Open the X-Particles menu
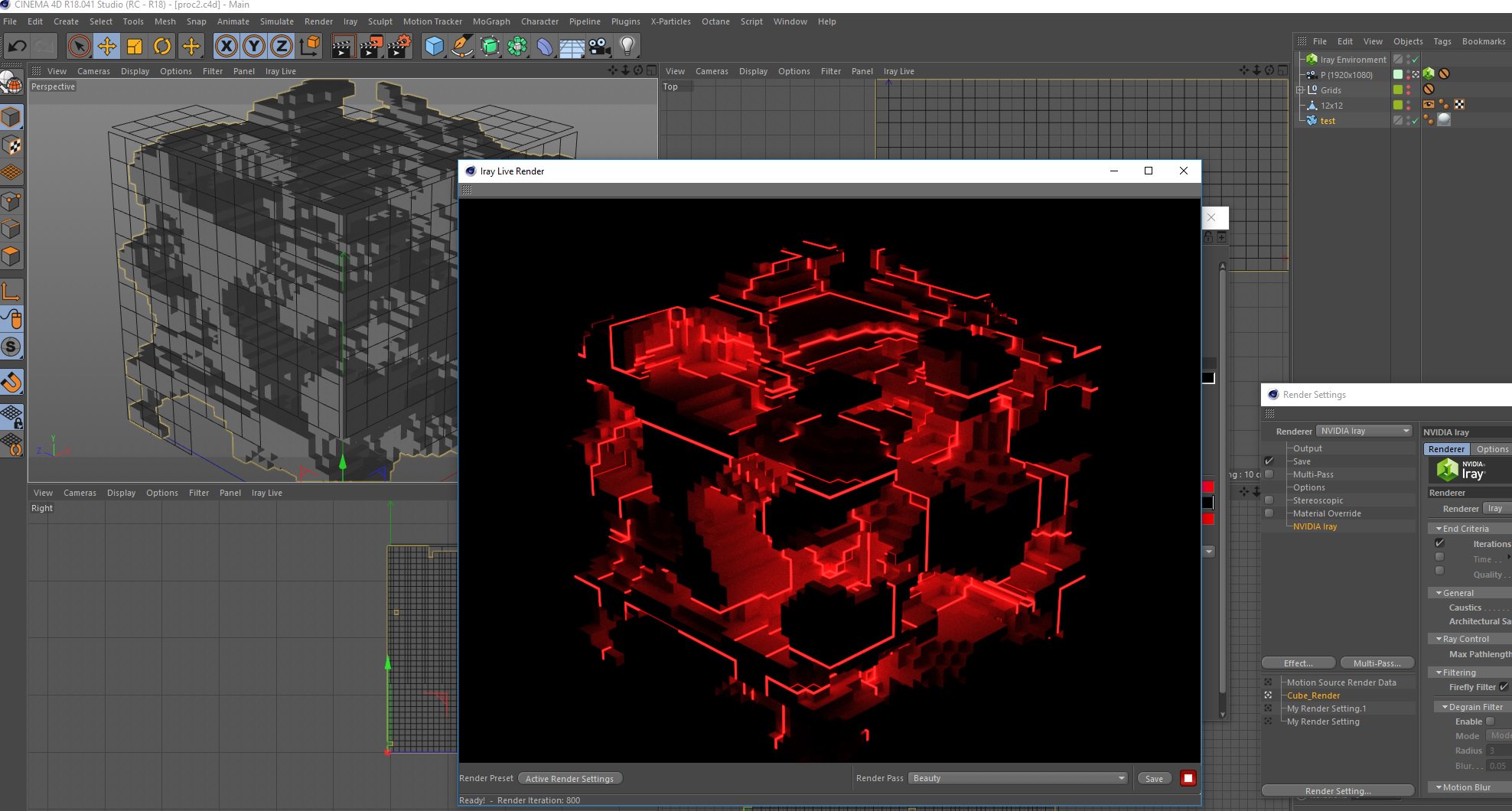The image size is (1512, 811). point(670,21)
